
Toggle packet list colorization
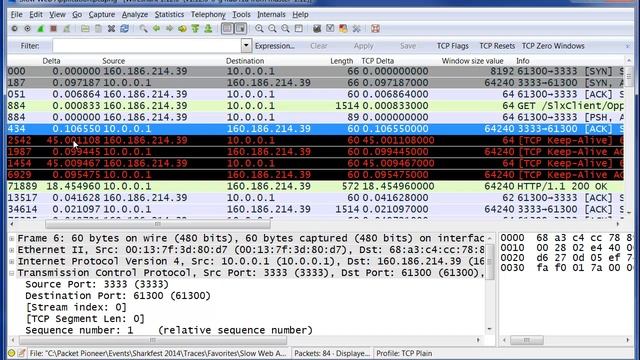[227, 29]
